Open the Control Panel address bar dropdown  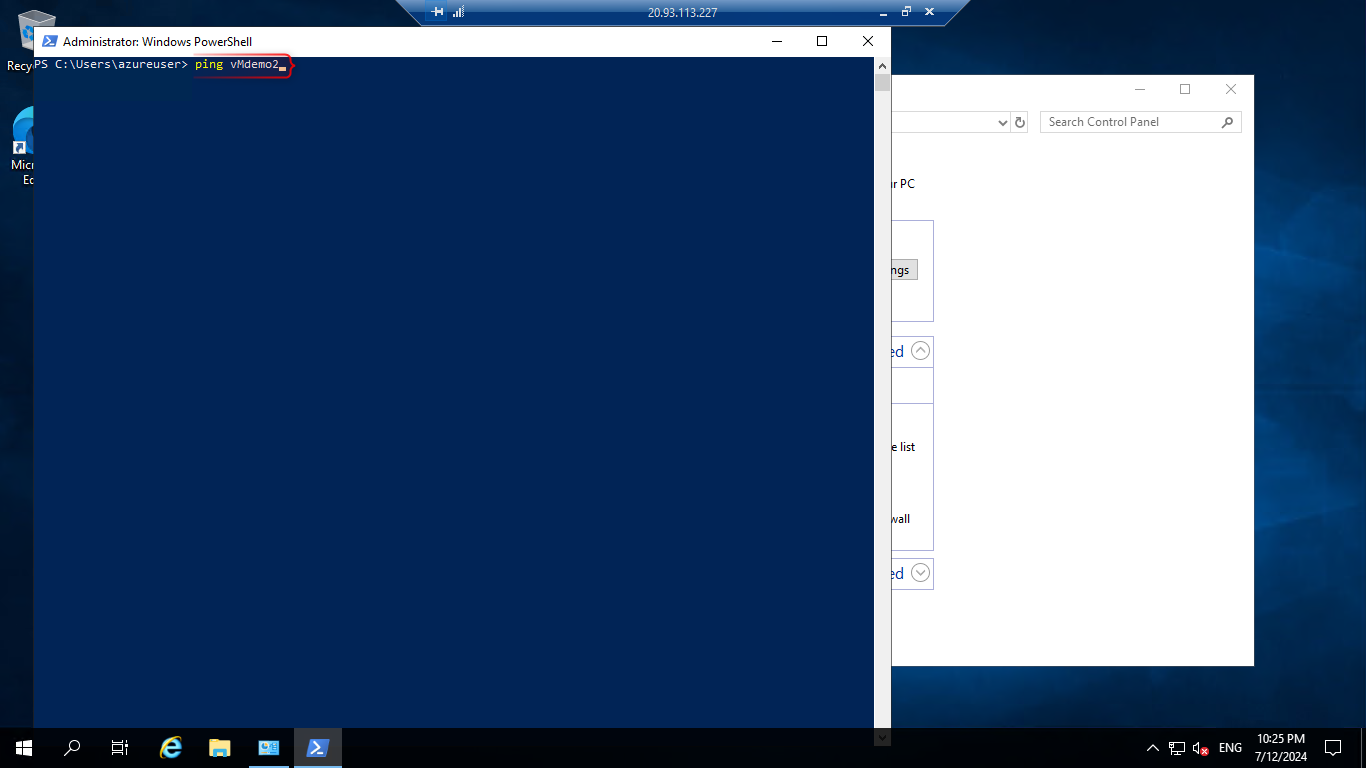[x=1003, y=122]
